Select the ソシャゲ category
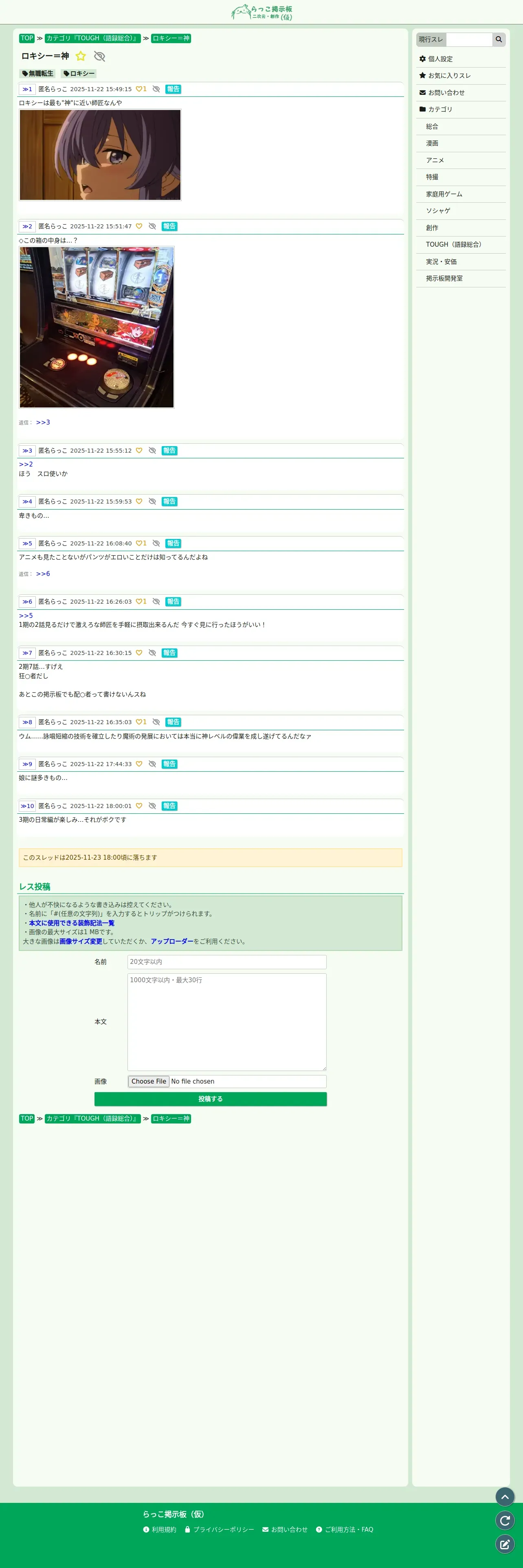This screenshot has width=523, height=1568. tap(461, 210)
